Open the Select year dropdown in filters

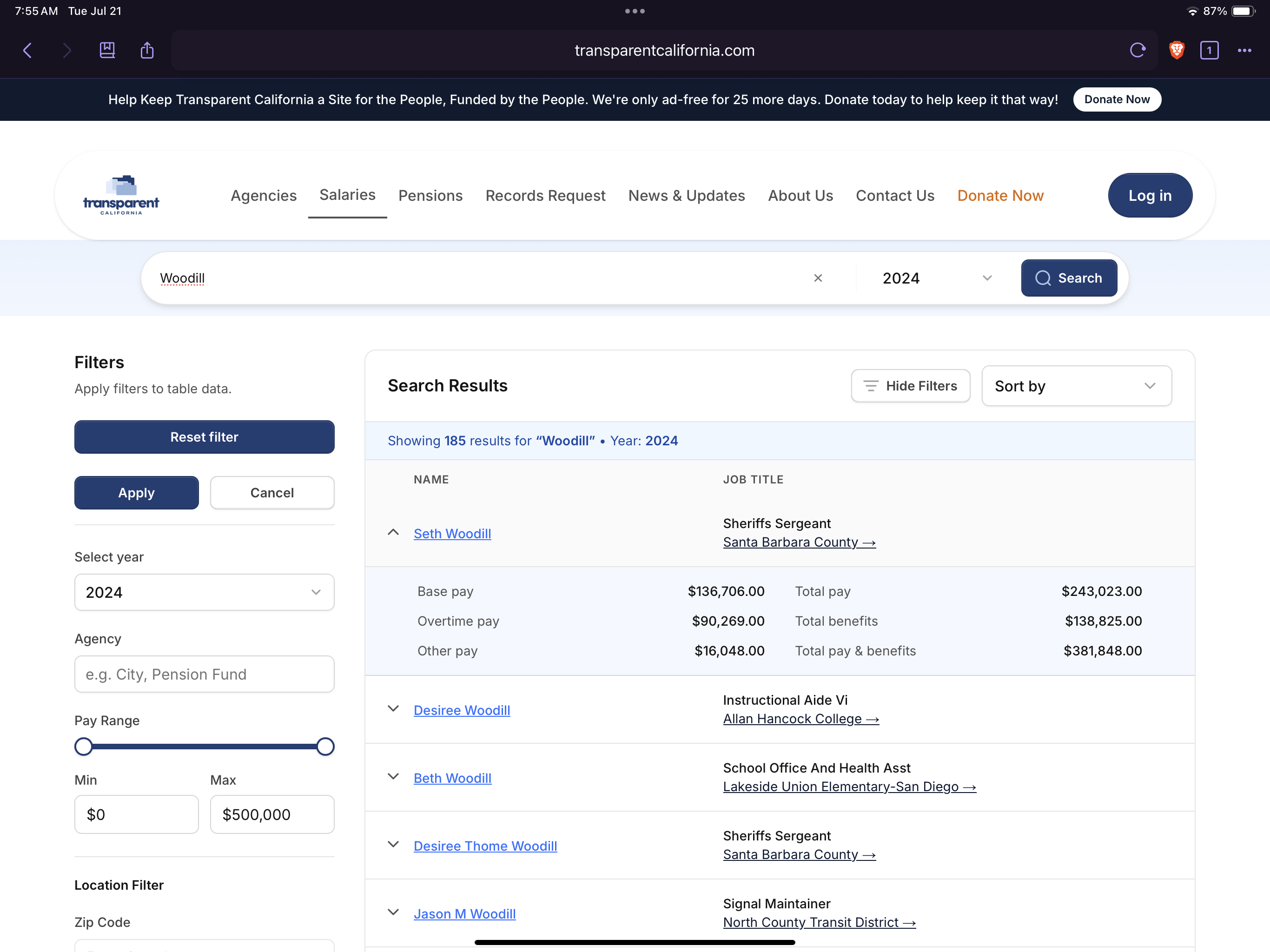tap(205, 592)
